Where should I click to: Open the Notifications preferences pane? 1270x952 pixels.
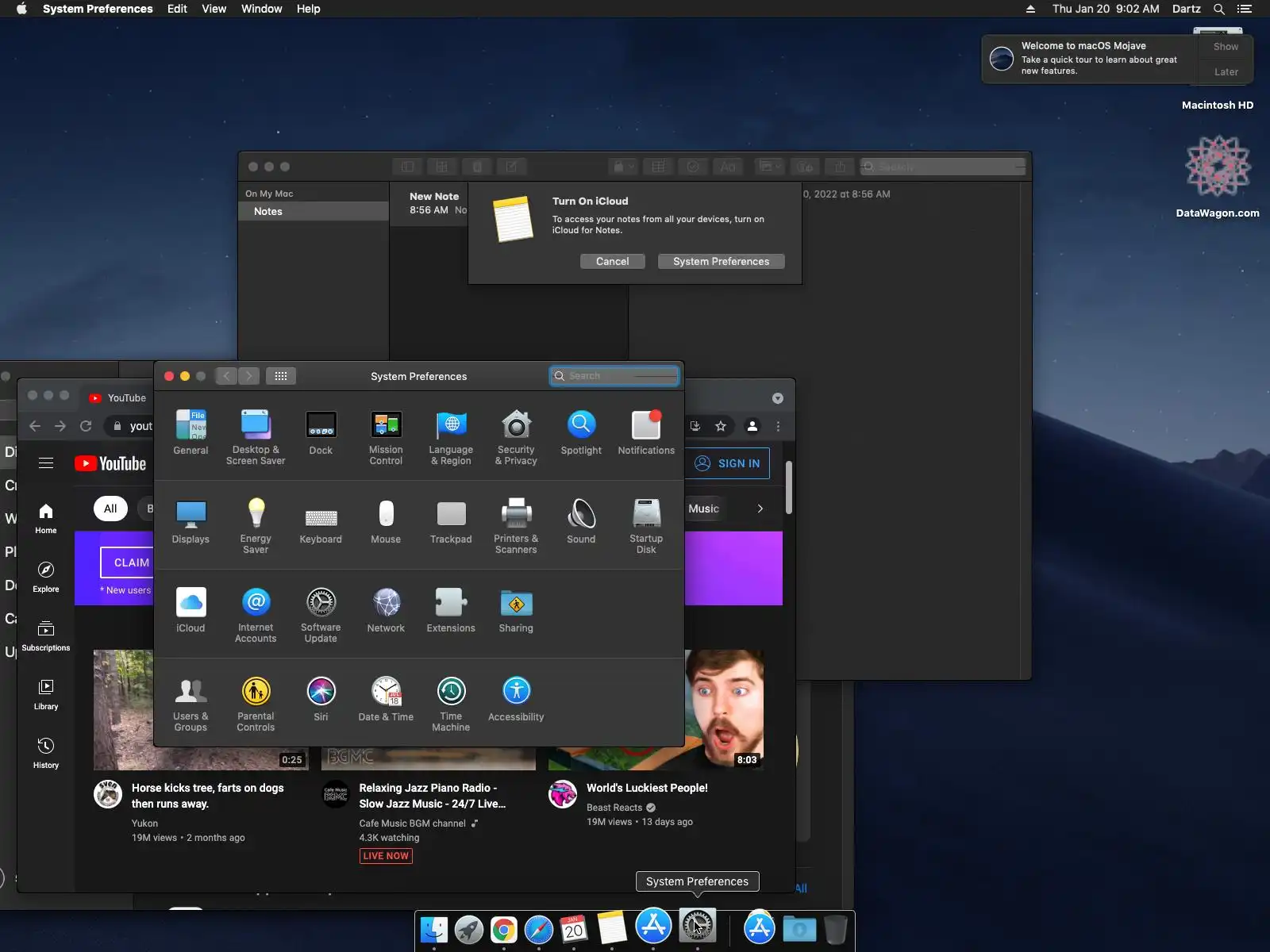tap(646, 432)
